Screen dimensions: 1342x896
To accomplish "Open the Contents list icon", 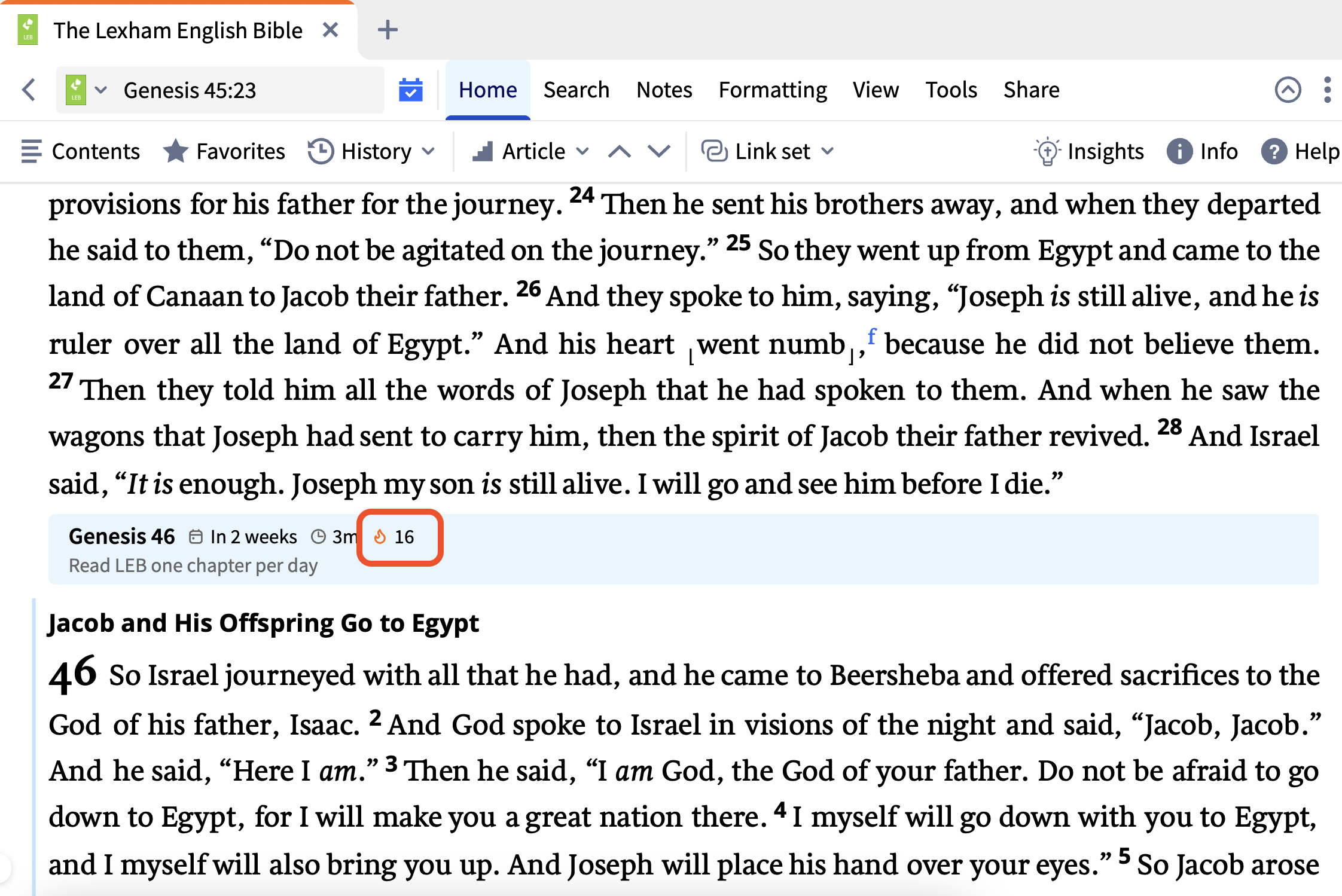I will click(x=31, y=151).
